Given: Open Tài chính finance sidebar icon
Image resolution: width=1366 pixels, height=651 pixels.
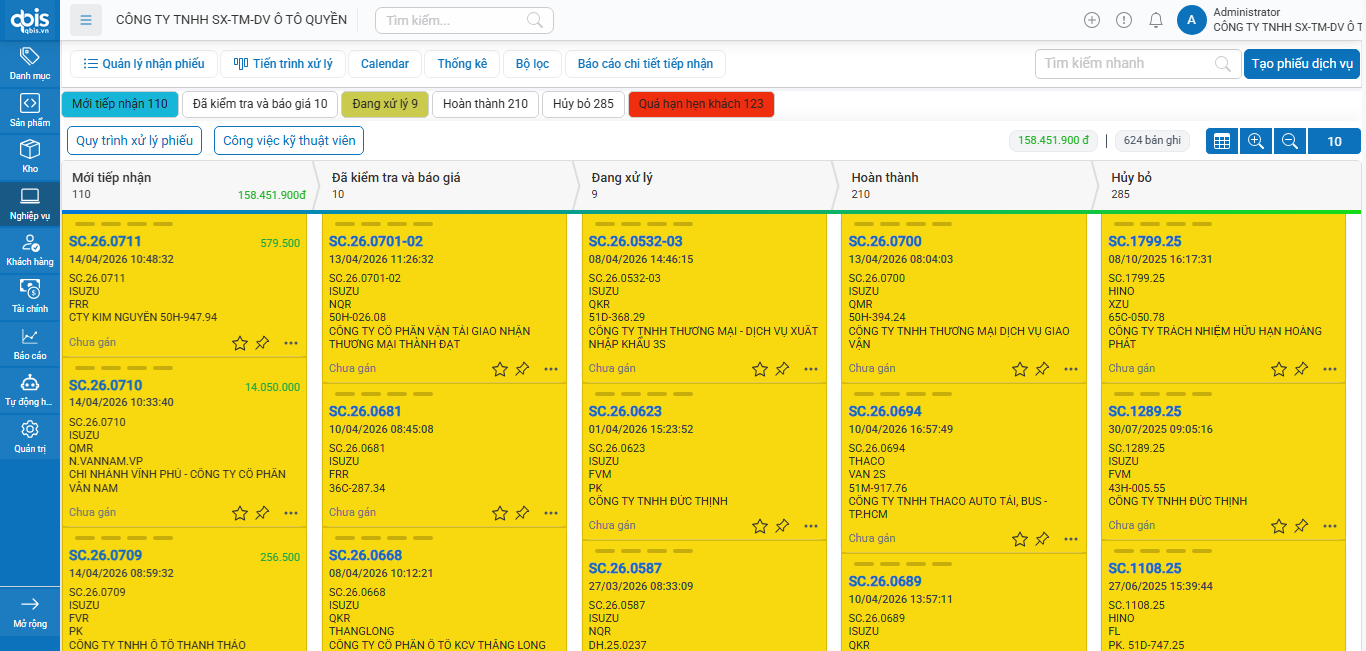Looking at the screenshot, I should tap(30, 296).
